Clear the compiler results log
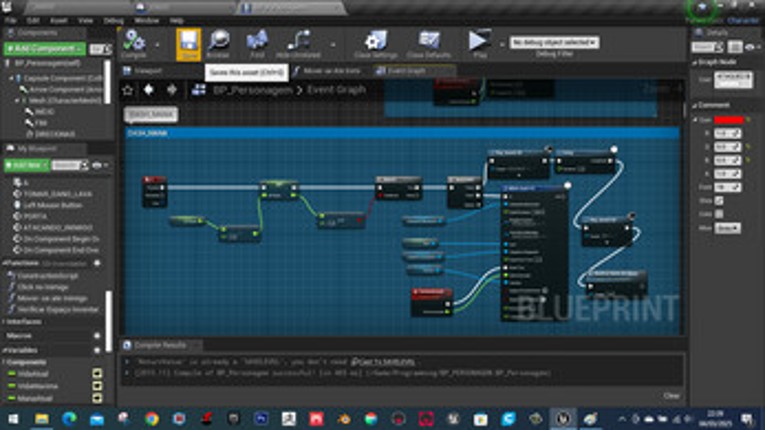Image resolution: width=765 pixels, height=430 pixels. (x=671, y=395)
